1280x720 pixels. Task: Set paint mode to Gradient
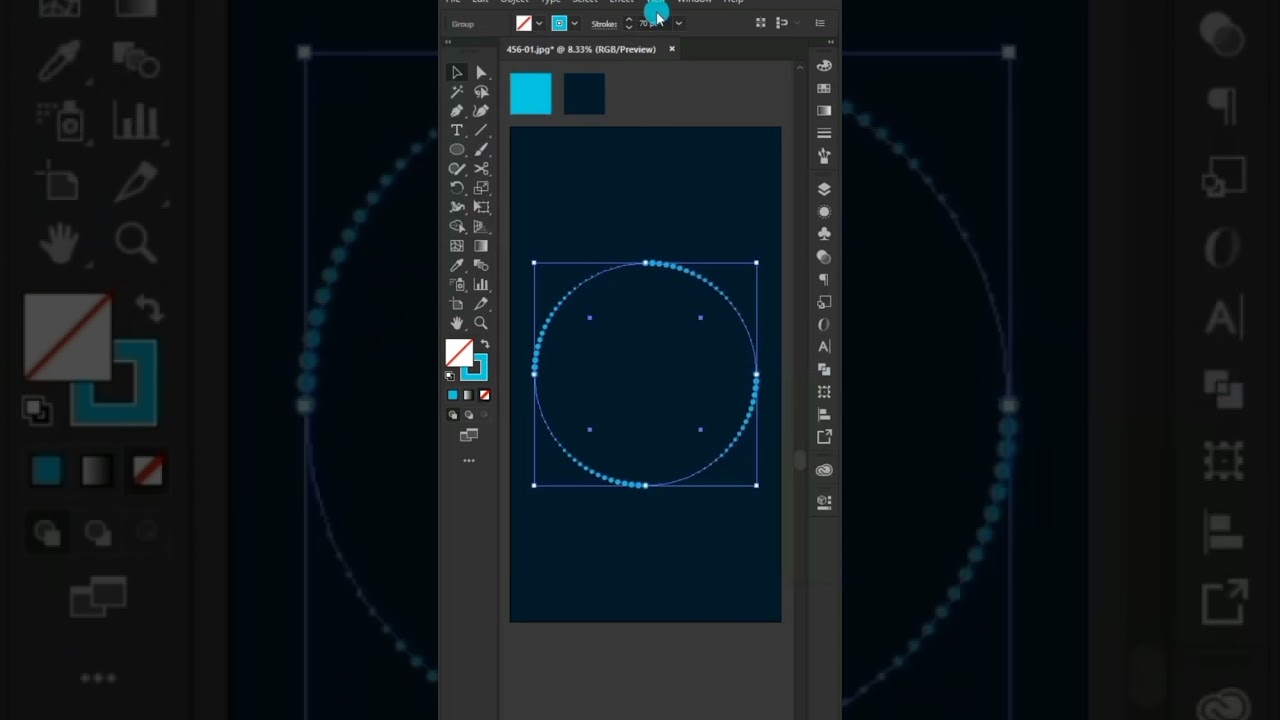[x=468, y=395]
